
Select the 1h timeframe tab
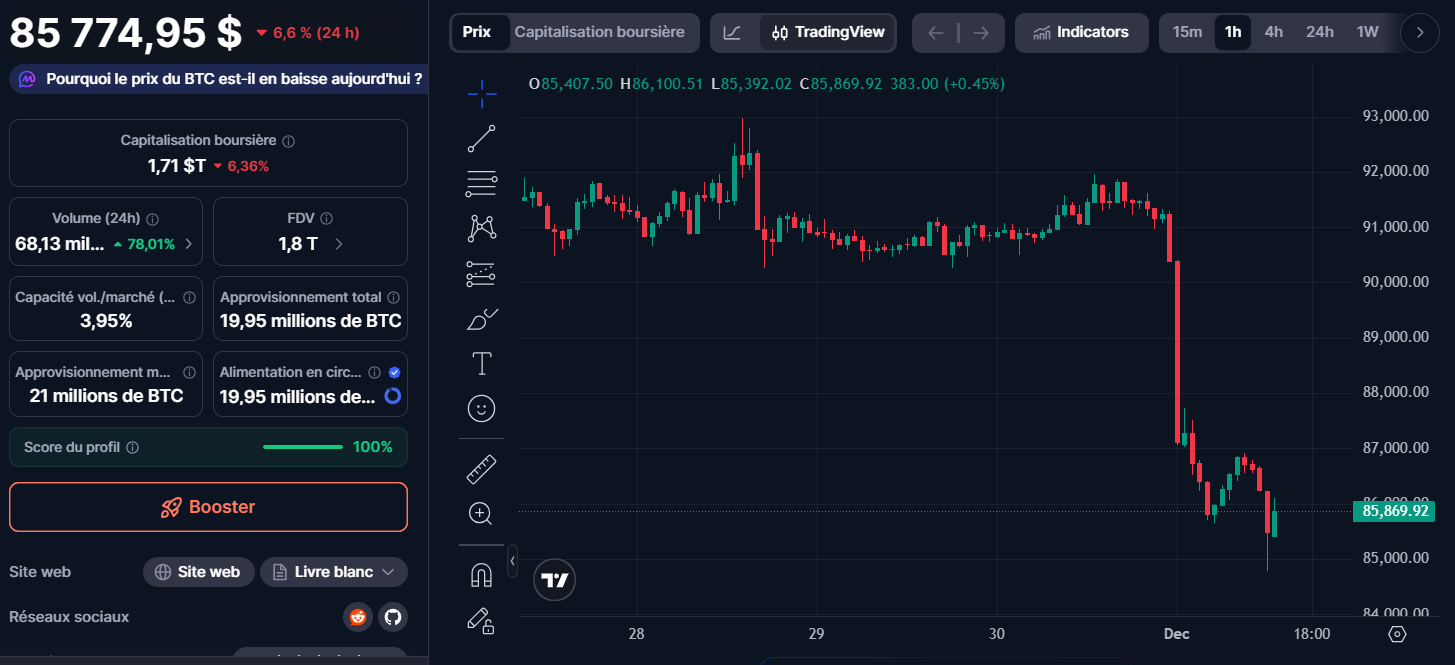1232,31
